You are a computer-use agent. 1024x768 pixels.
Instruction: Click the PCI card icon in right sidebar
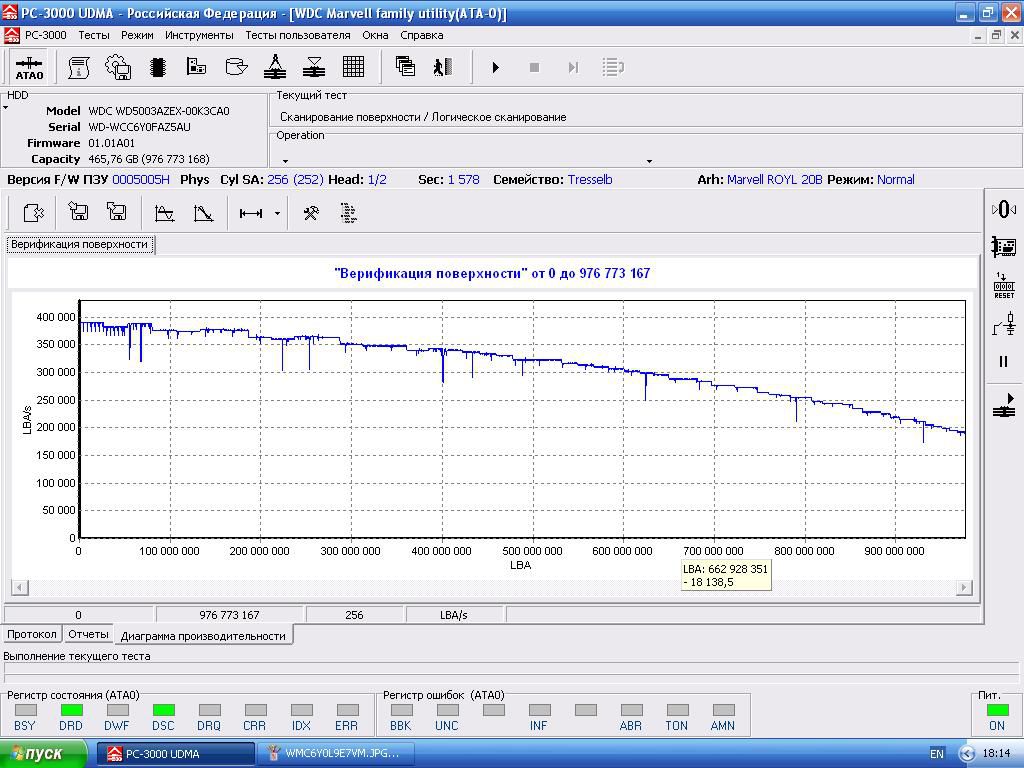pyautogui.click(x=1003, y=246)
